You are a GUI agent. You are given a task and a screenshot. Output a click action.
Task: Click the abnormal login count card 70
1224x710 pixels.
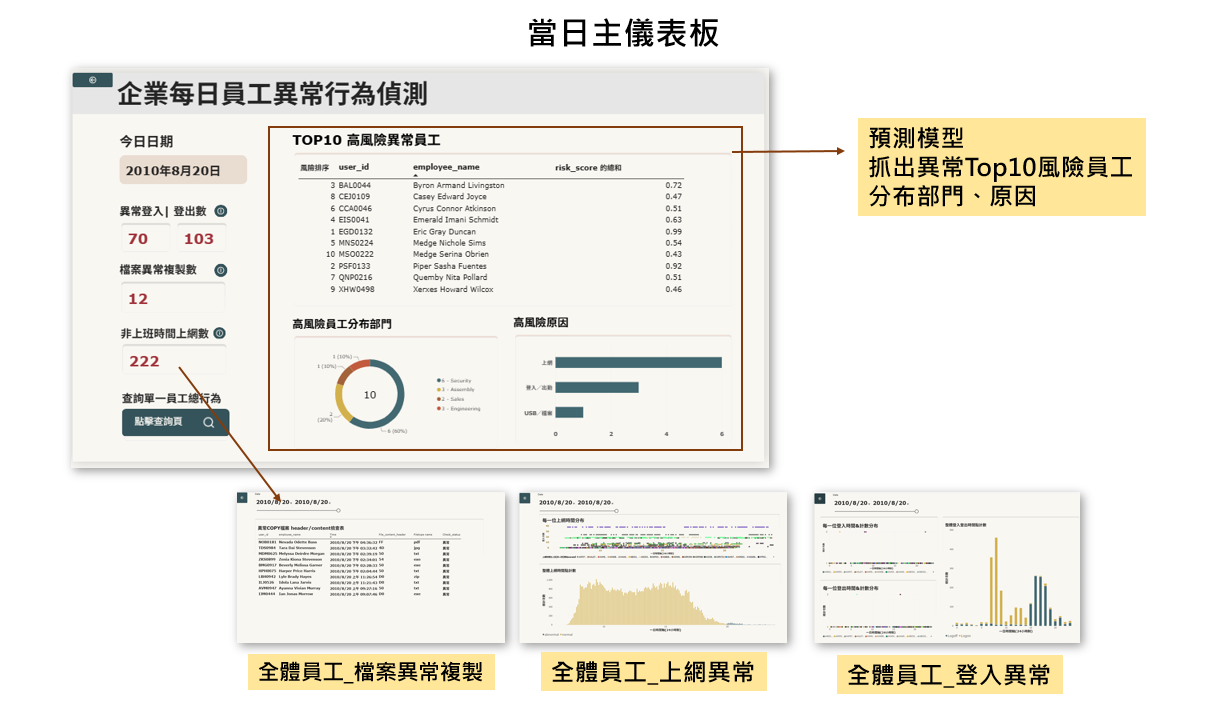(146, 239)
